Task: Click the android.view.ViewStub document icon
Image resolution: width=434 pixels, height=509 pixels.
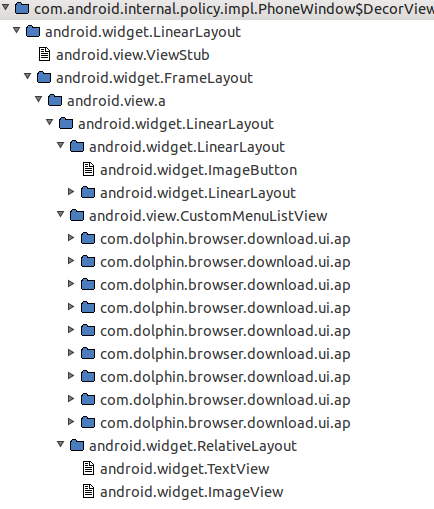Action: click(44, 54)
